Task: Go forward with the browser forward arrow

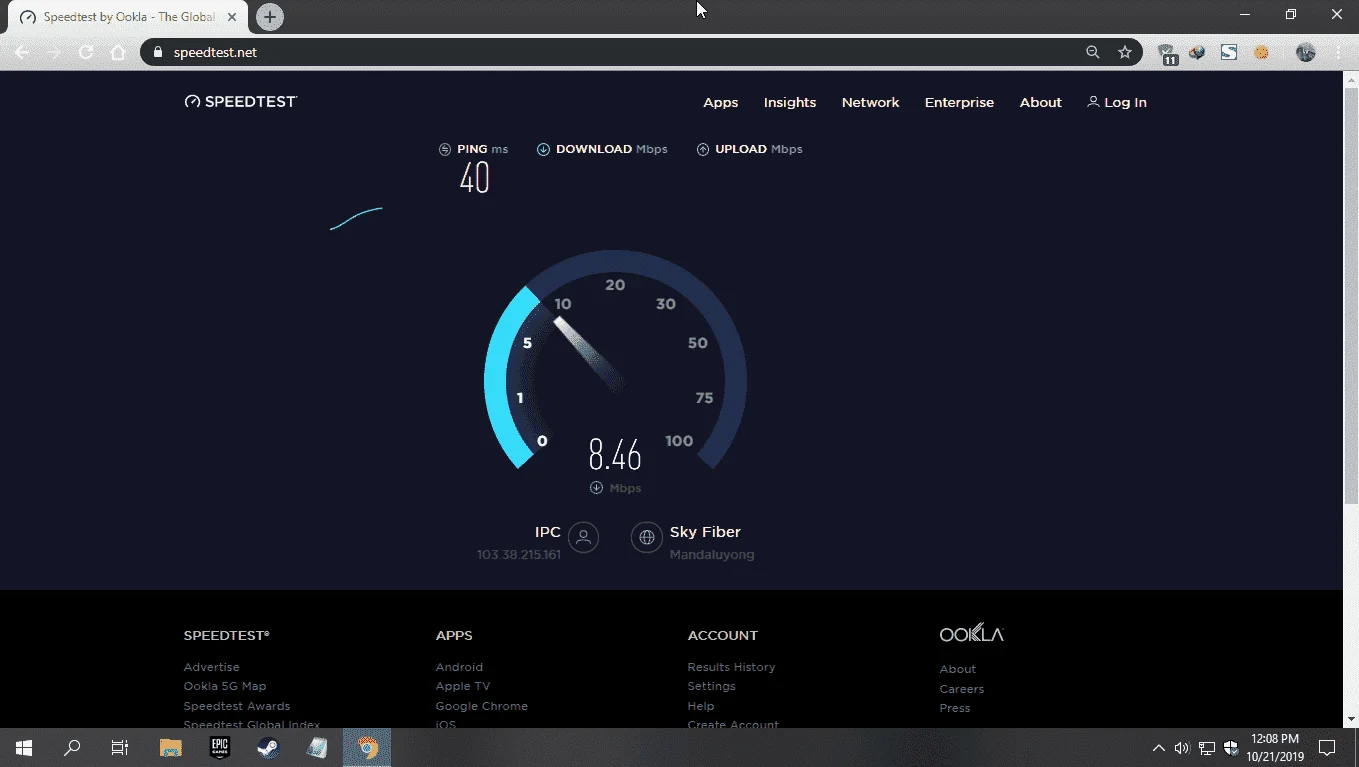Action: (54, 52)
